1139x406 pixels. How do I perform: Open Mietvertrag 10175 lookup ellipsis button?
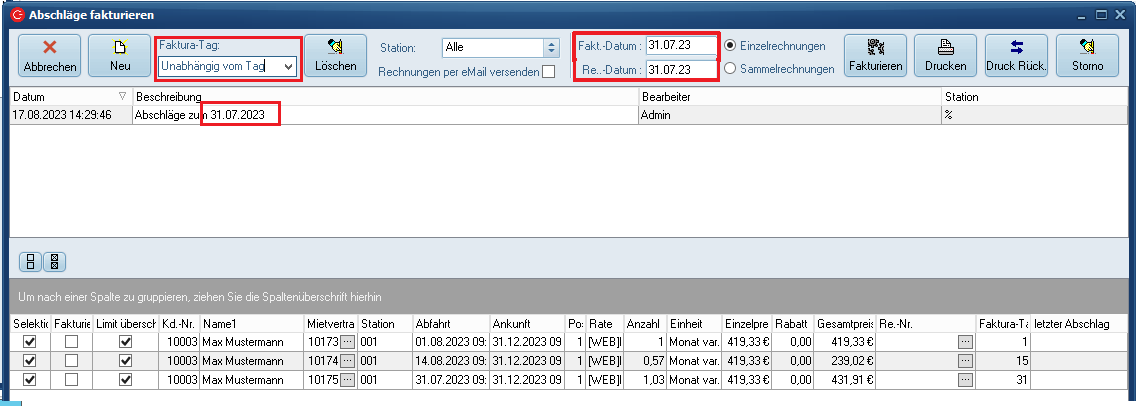point(347,380)
